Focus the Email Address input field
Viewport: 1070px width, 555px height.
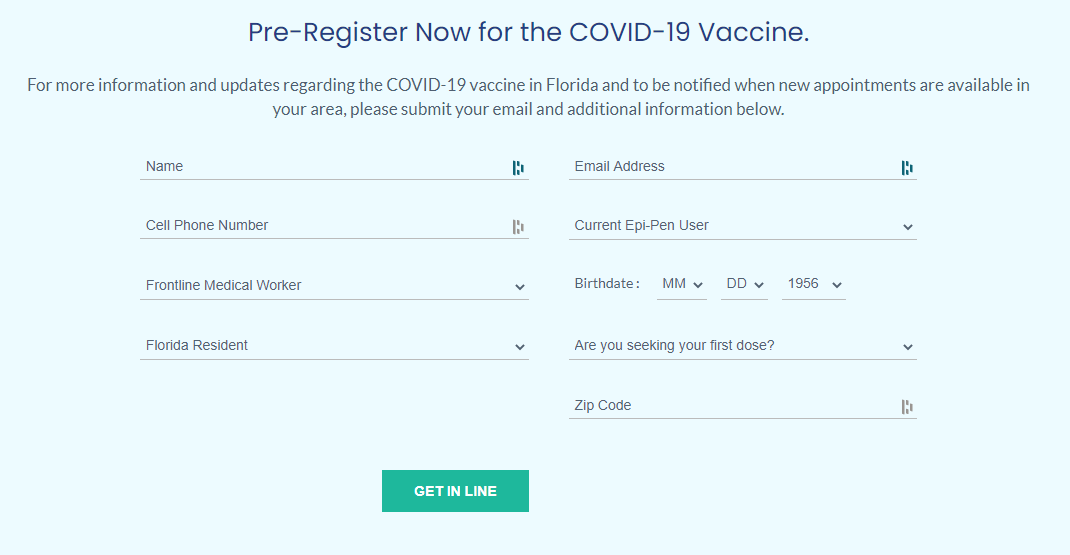tap(734, 167)
